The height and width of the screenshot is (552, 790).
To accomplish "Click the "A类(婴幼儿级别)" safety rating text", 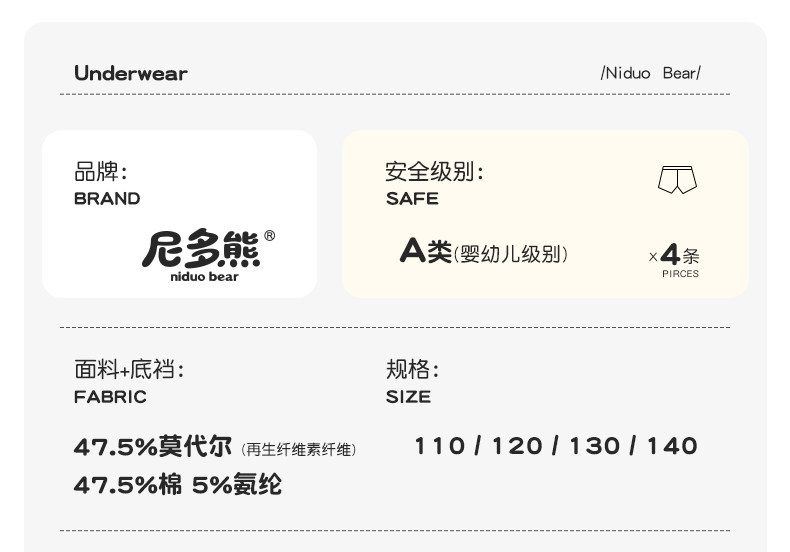I will coord(484,252).
